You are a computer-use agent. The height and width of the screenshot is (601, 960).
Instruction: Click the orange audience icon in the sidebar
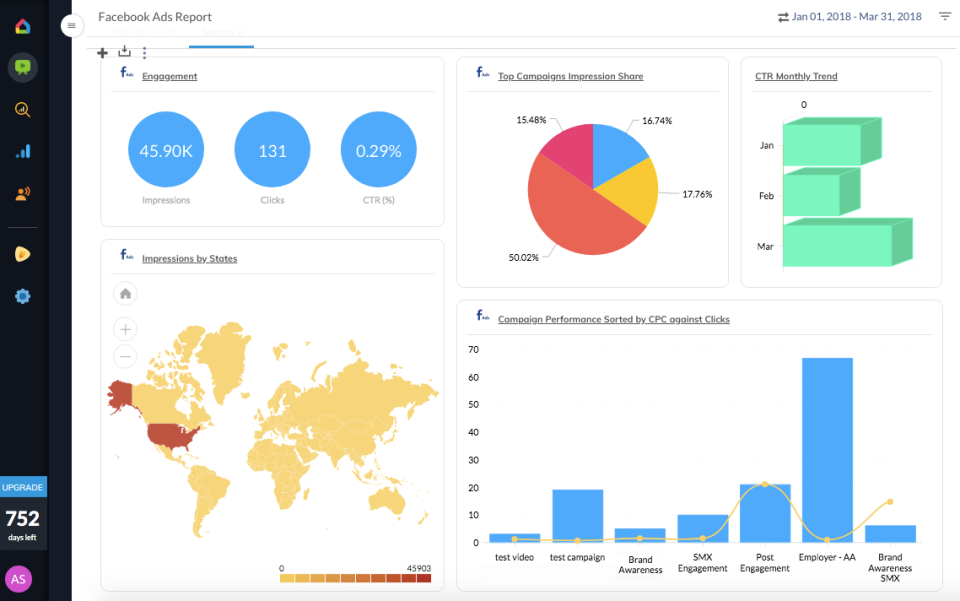click(22, 193)
